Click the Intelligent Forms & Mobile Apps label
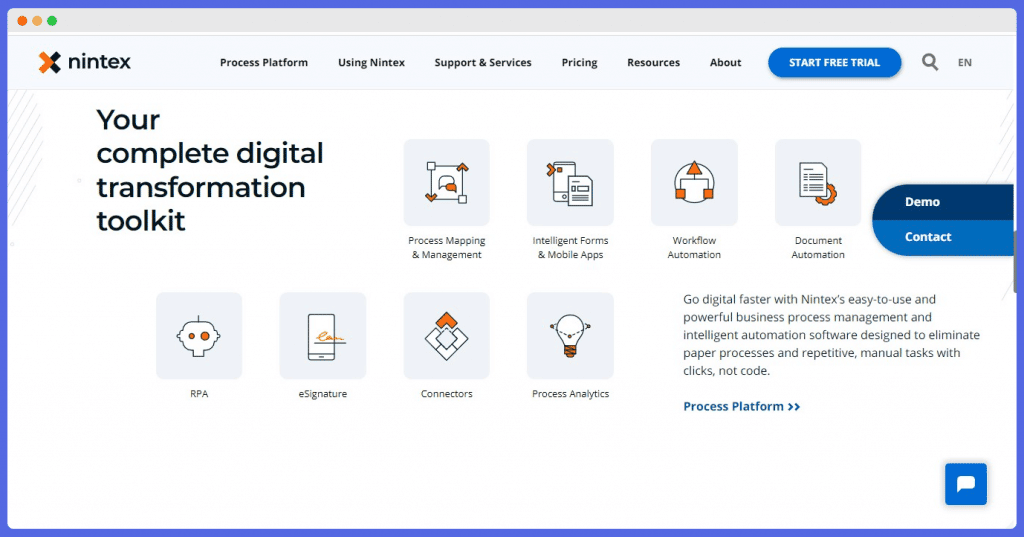The image size is (1024, 537). click(x=570, y=248)
